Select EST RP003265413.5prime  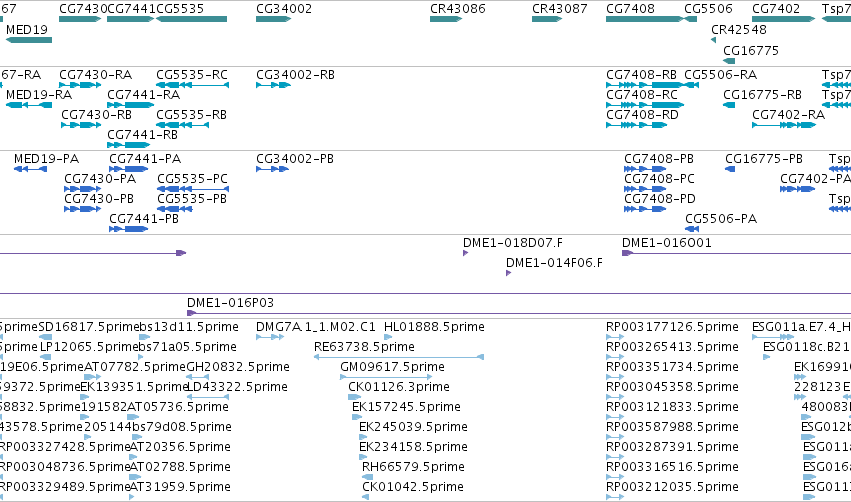pos(615,357)
